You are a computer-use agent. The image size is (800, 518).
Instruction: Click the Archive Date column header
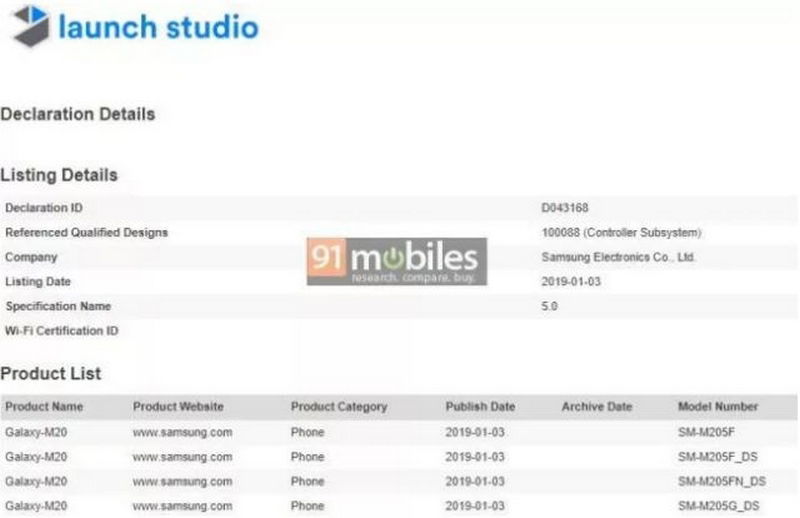tap(597, 407)
